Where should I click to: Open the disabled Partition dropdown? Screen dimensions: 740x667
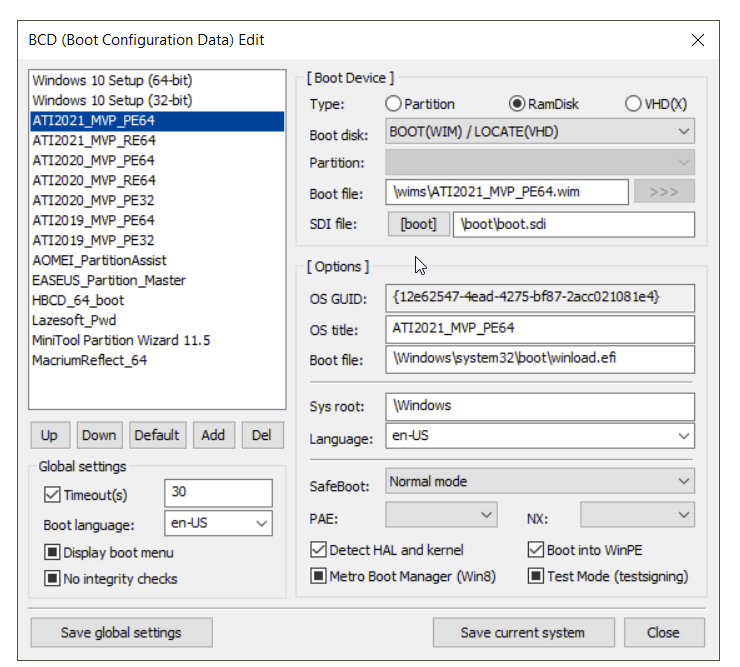[x=540, y=162]
